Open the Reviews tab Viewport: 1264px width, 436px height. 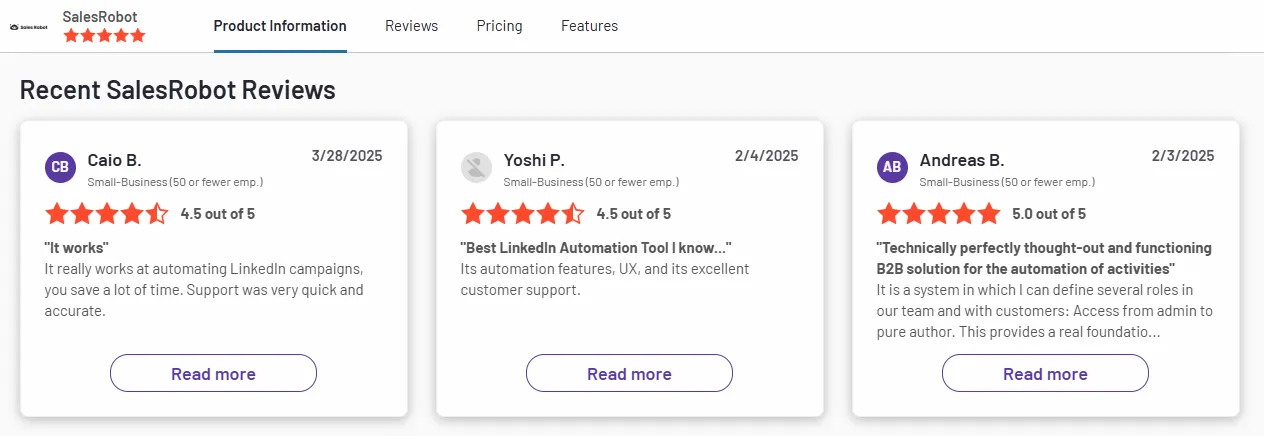[x=411, y=26]
